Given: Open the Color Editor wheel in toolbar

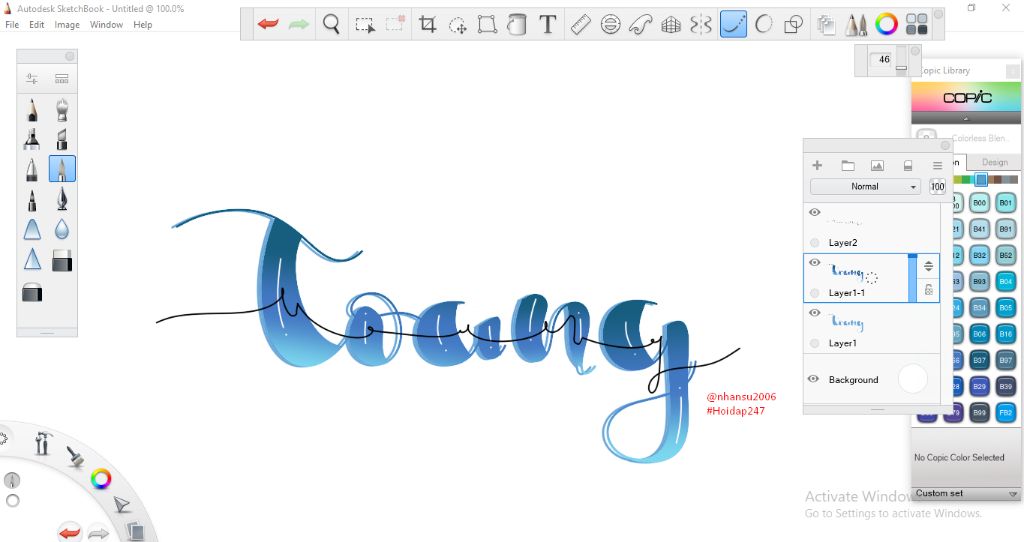Looking at the screenshot, I should 886,25.
